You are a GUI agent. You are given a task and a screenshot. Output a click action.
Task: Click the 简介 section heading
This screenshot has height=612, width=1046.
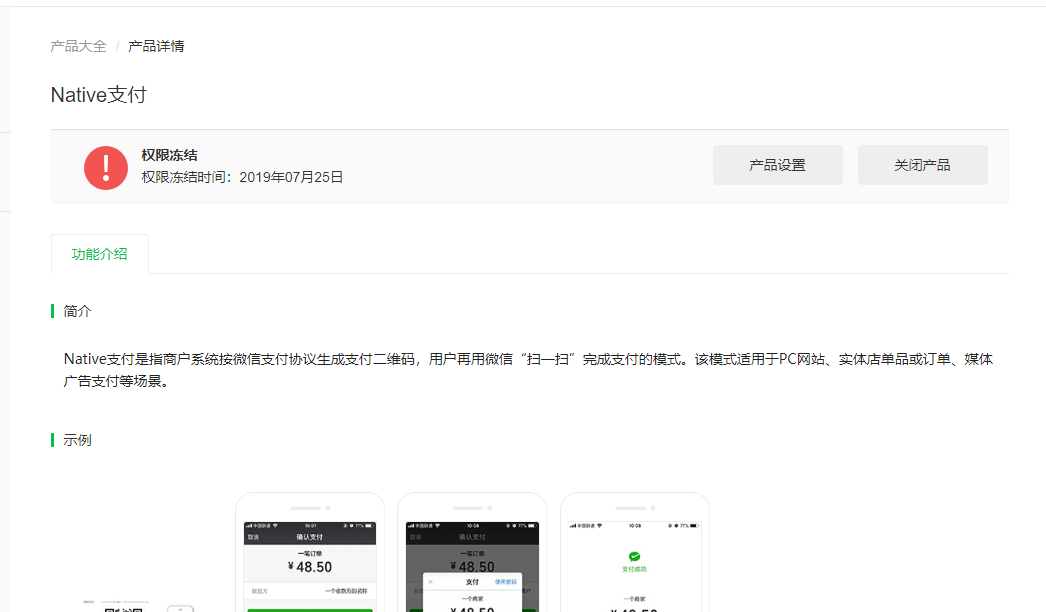[77, 311]
